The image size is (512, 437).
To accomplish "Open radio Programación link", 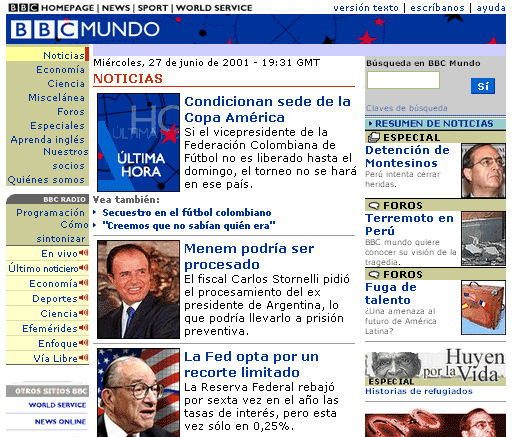I will point(50,212).
